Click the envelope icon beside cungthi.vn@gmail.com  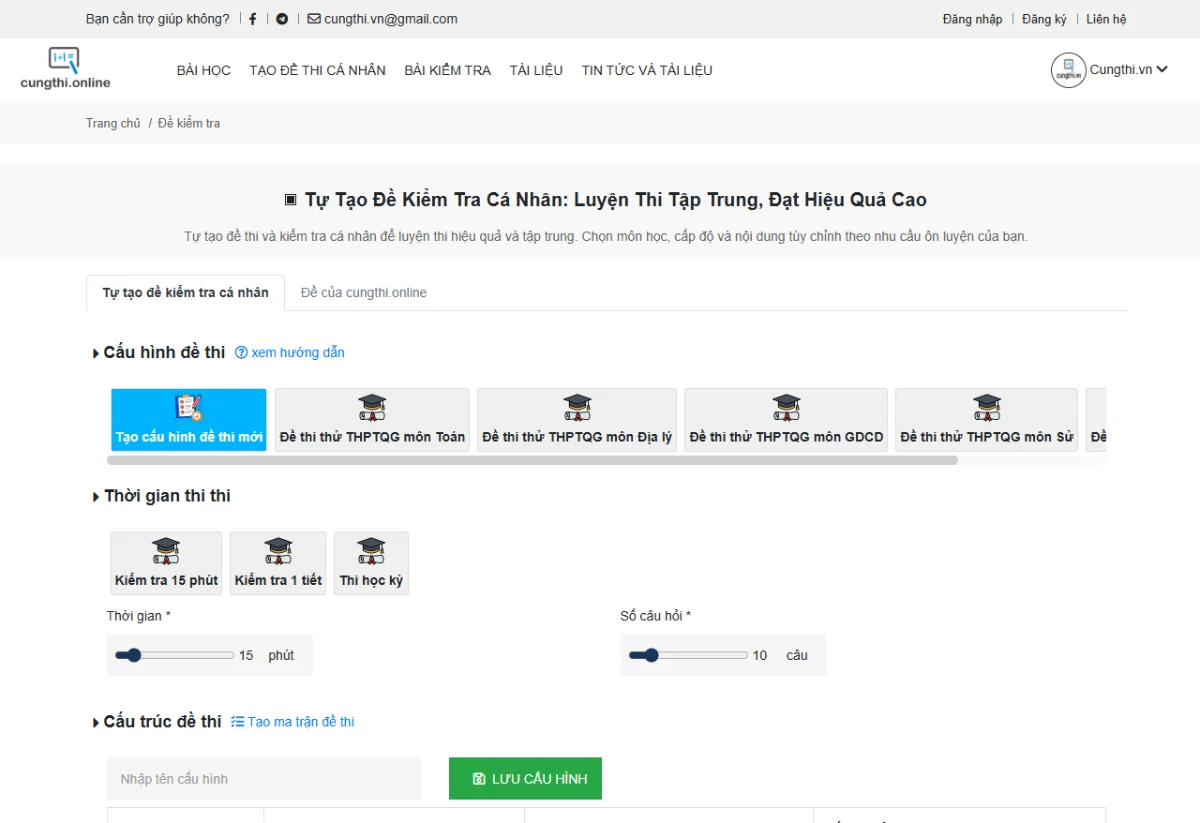point(314,18)
